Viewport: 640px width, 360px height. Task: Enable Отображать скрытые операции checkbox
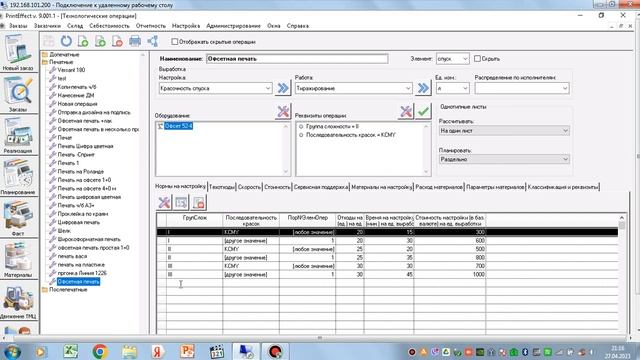click(175, 42)
